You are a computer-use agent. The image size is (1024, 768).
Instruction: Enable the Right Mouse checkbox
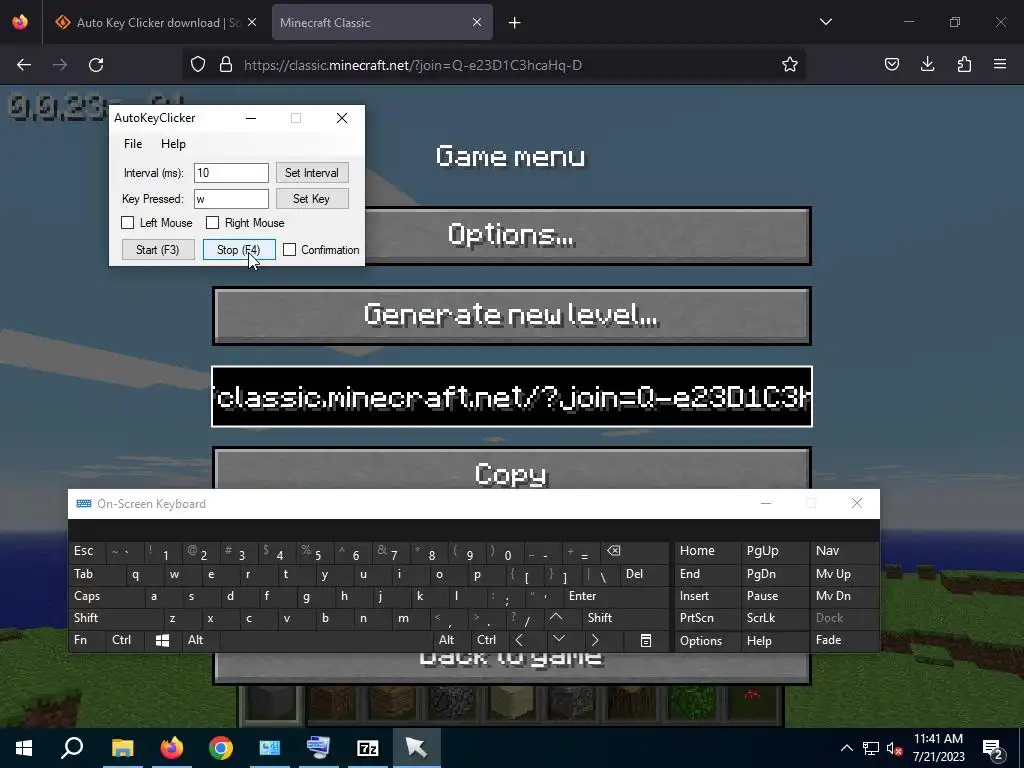click(212, 223)
